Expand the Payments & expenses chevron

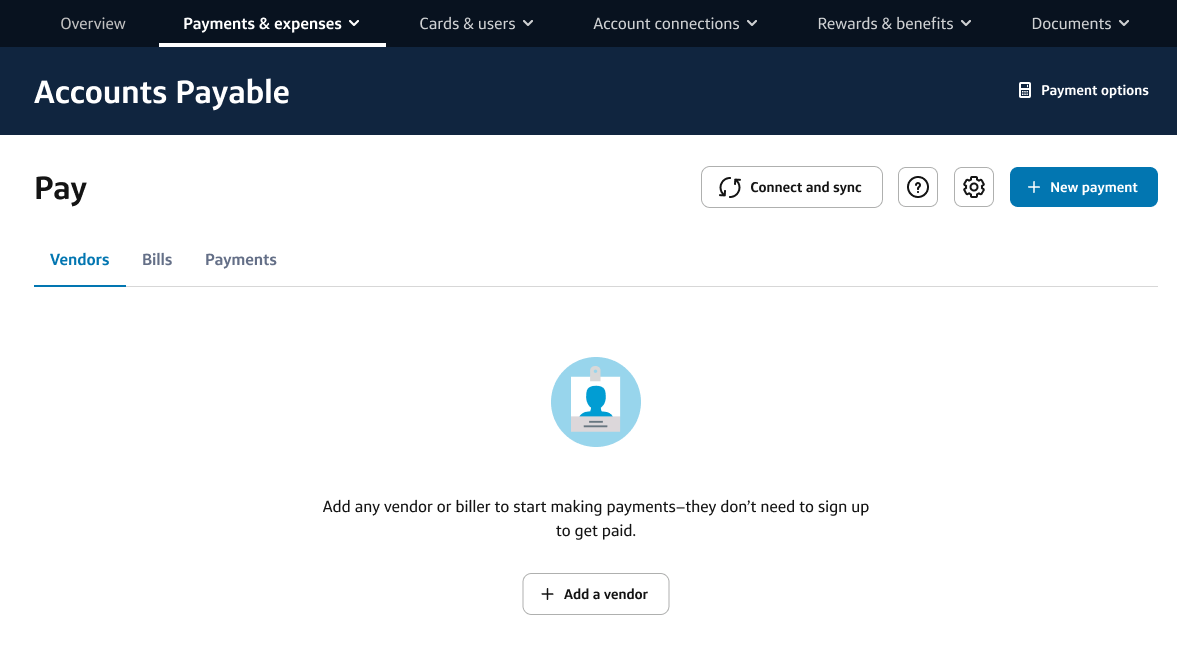355,24
